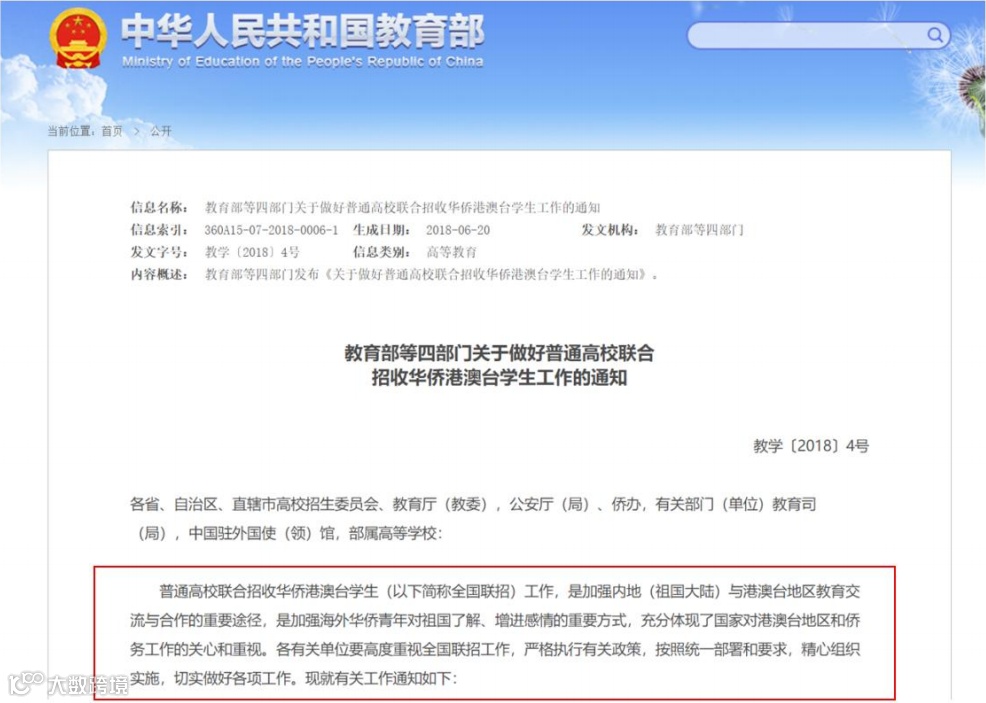The image size is (986, 703).
Task: Select category value 高等教育
Action: click(x=451, y=252)
